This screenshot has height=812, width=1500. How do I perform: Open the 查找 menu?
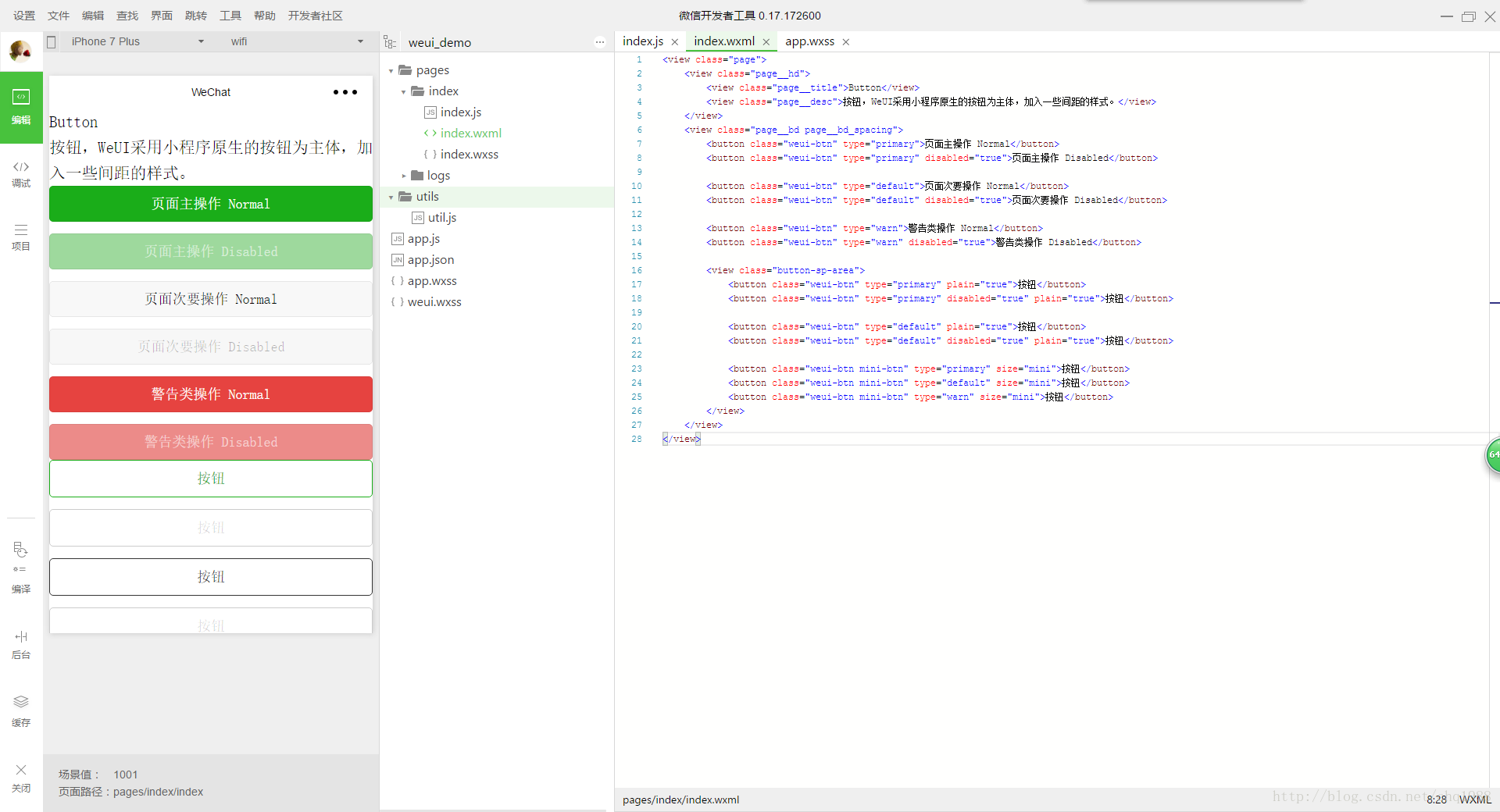(127, 16)
